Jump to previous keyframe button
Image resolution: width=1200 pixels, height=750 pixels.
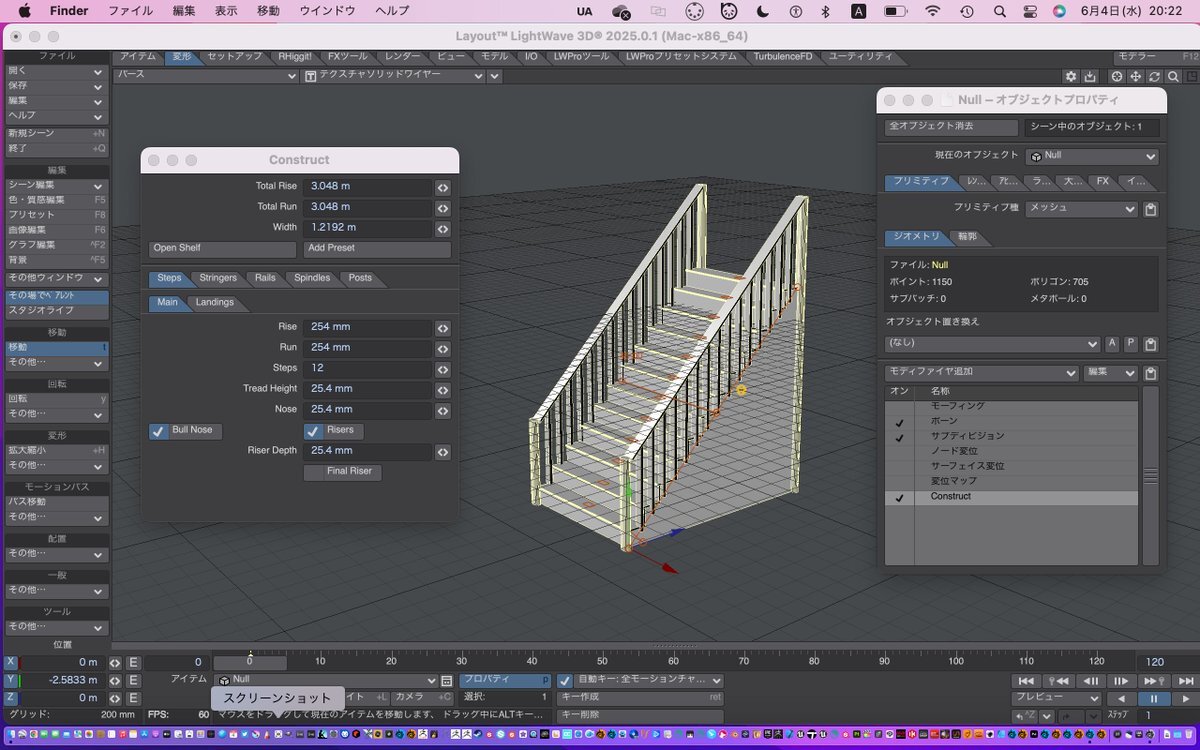[1057, 681]
